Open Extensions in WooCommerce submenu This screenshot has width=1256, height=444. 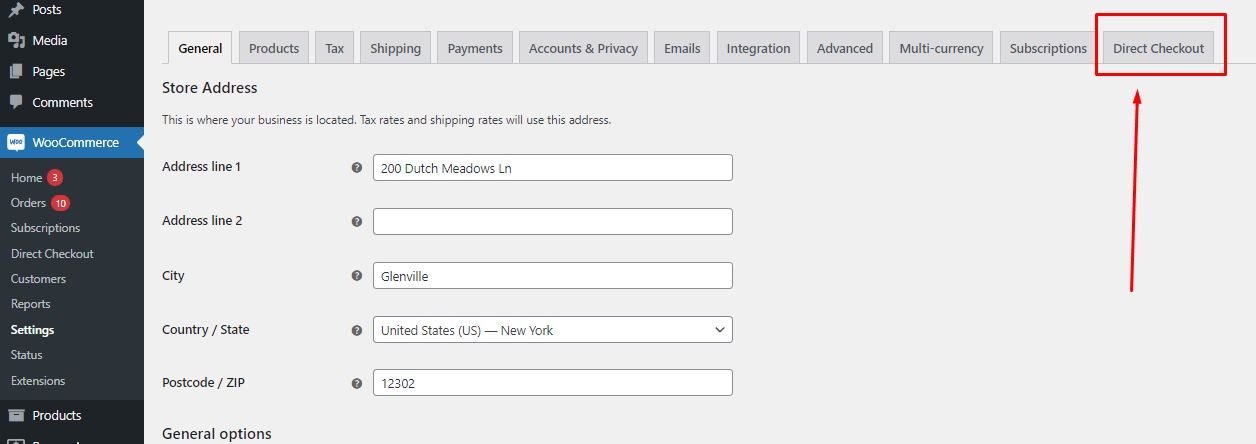tap(37, 381)
